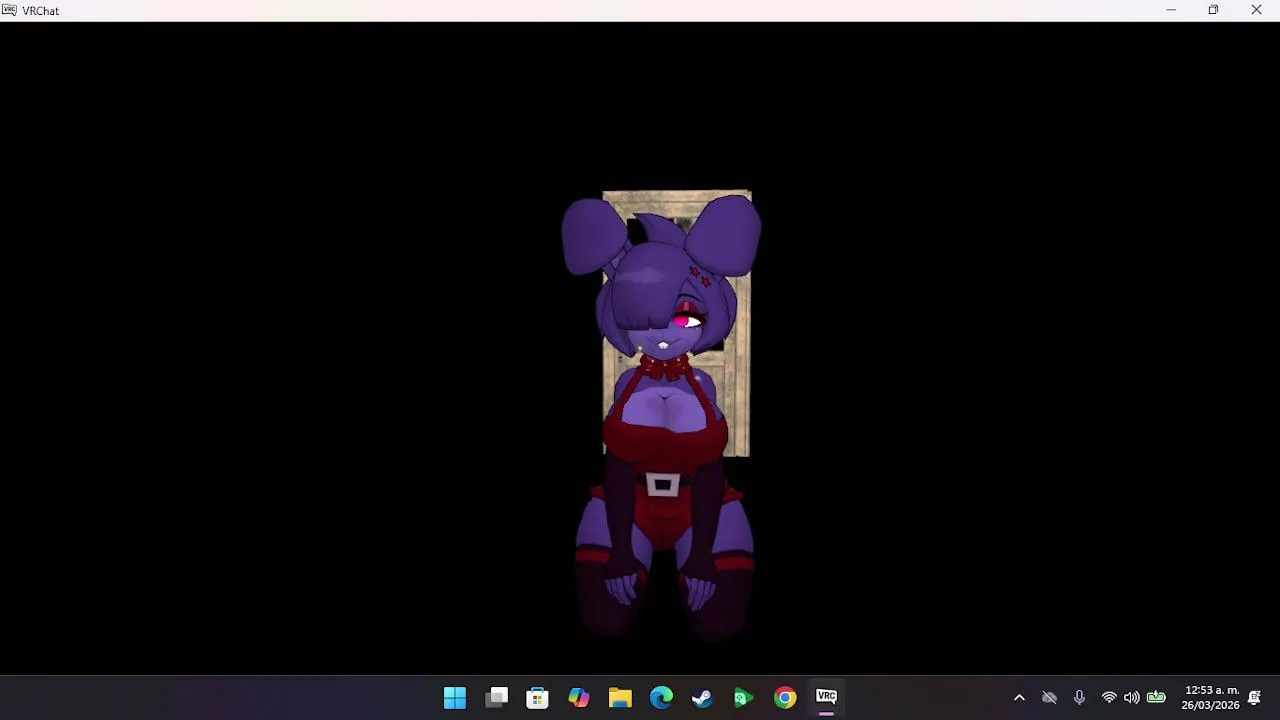
Task: Launch Google Chrome from the taskbar
Action: click(785, 697)
